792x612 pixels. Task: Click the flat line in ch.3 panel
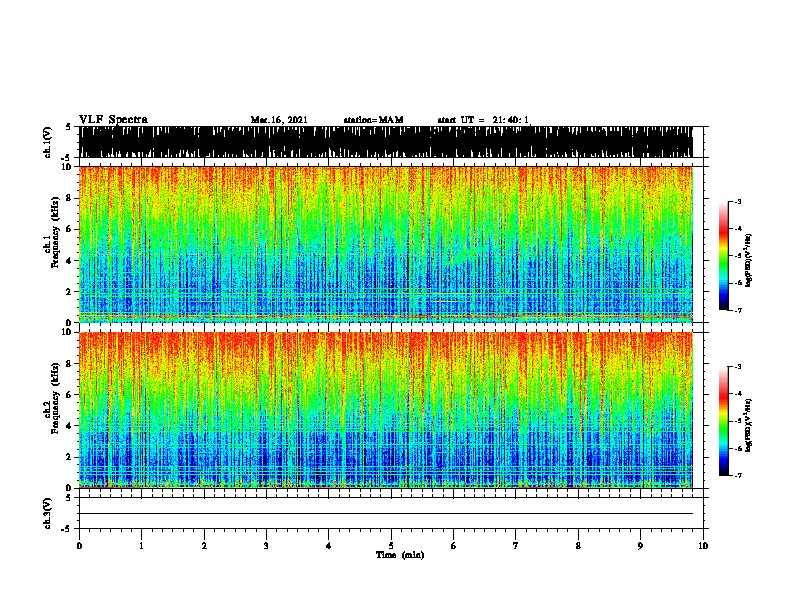click(385, 514)
